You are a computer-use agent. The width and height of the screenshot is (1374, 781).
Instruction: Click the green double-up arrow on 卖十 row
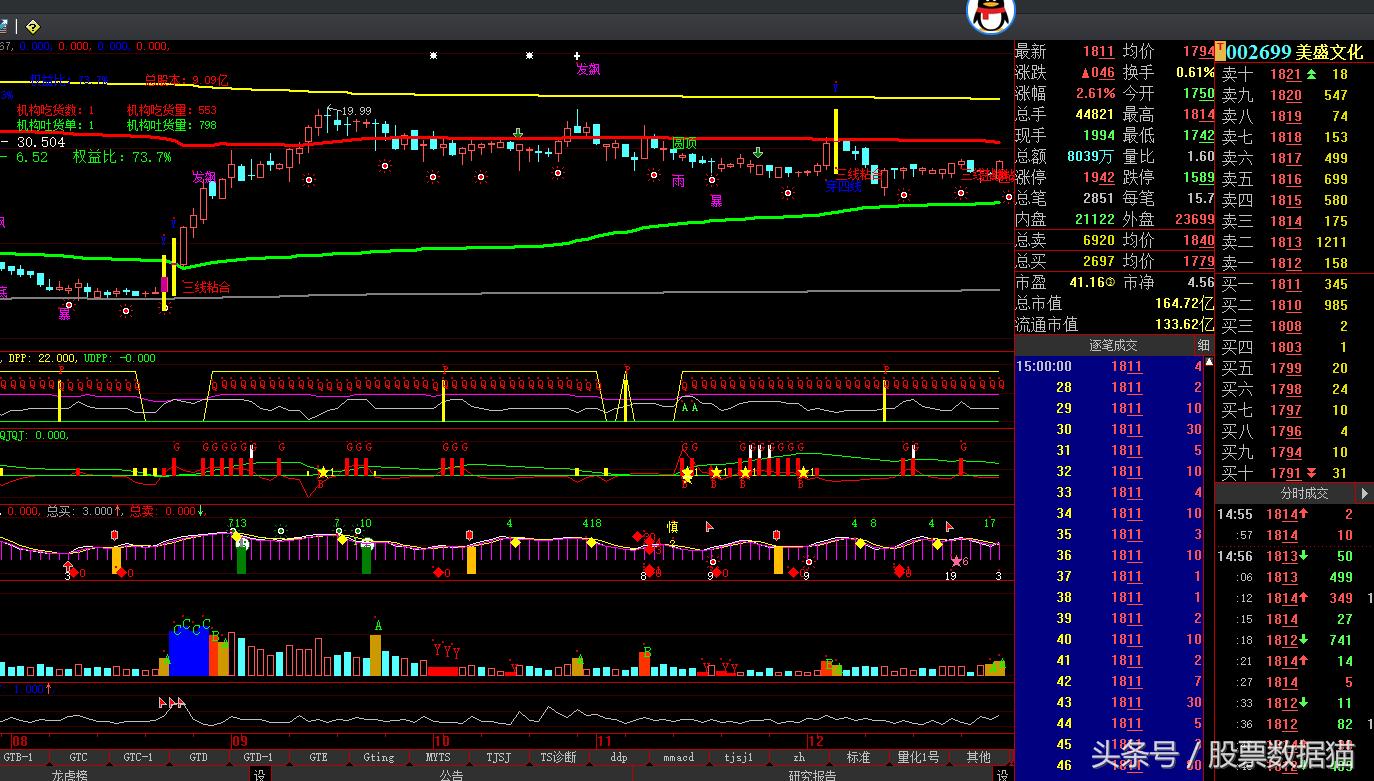tap(1311, 74)
